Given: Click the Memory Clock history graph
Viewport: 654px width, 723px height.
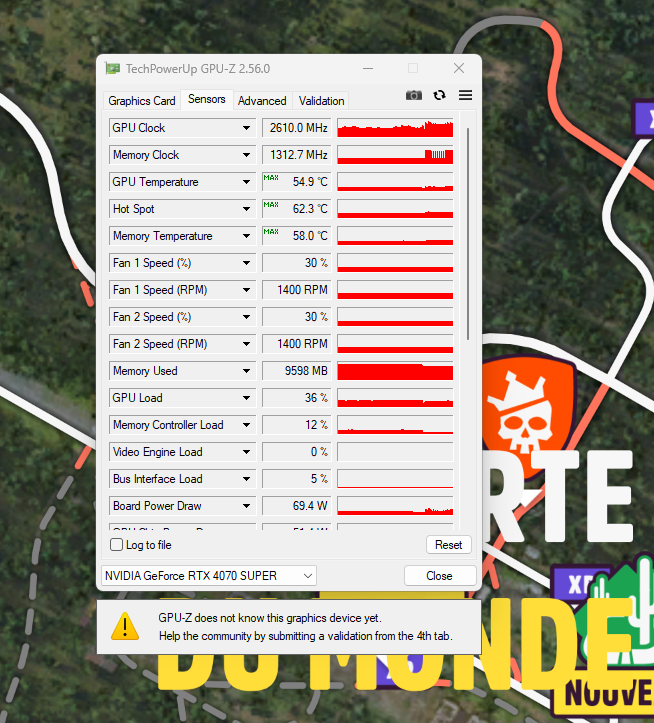Looking at the screenshot, I should pyautogui.click(x=395, y=155).
